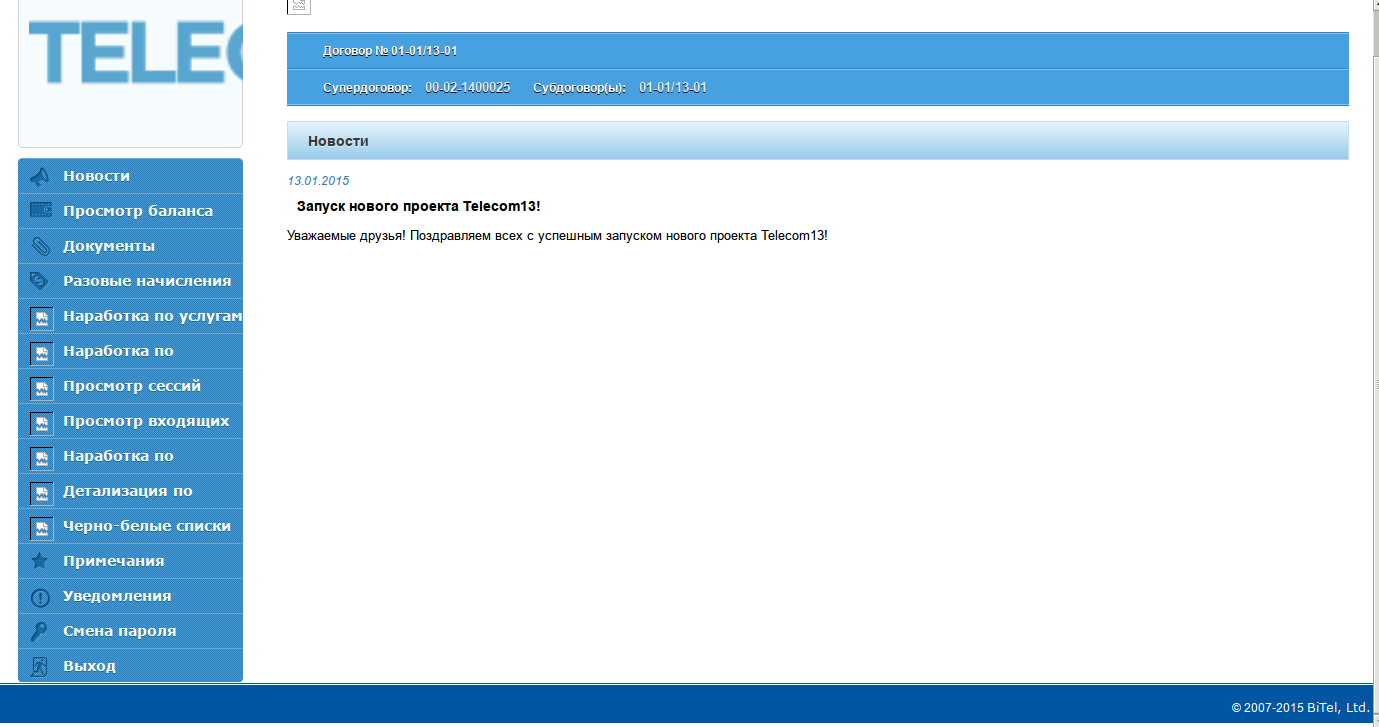Select Детализация по in the sidebar

pyautogui.click(x=130, y=491)
